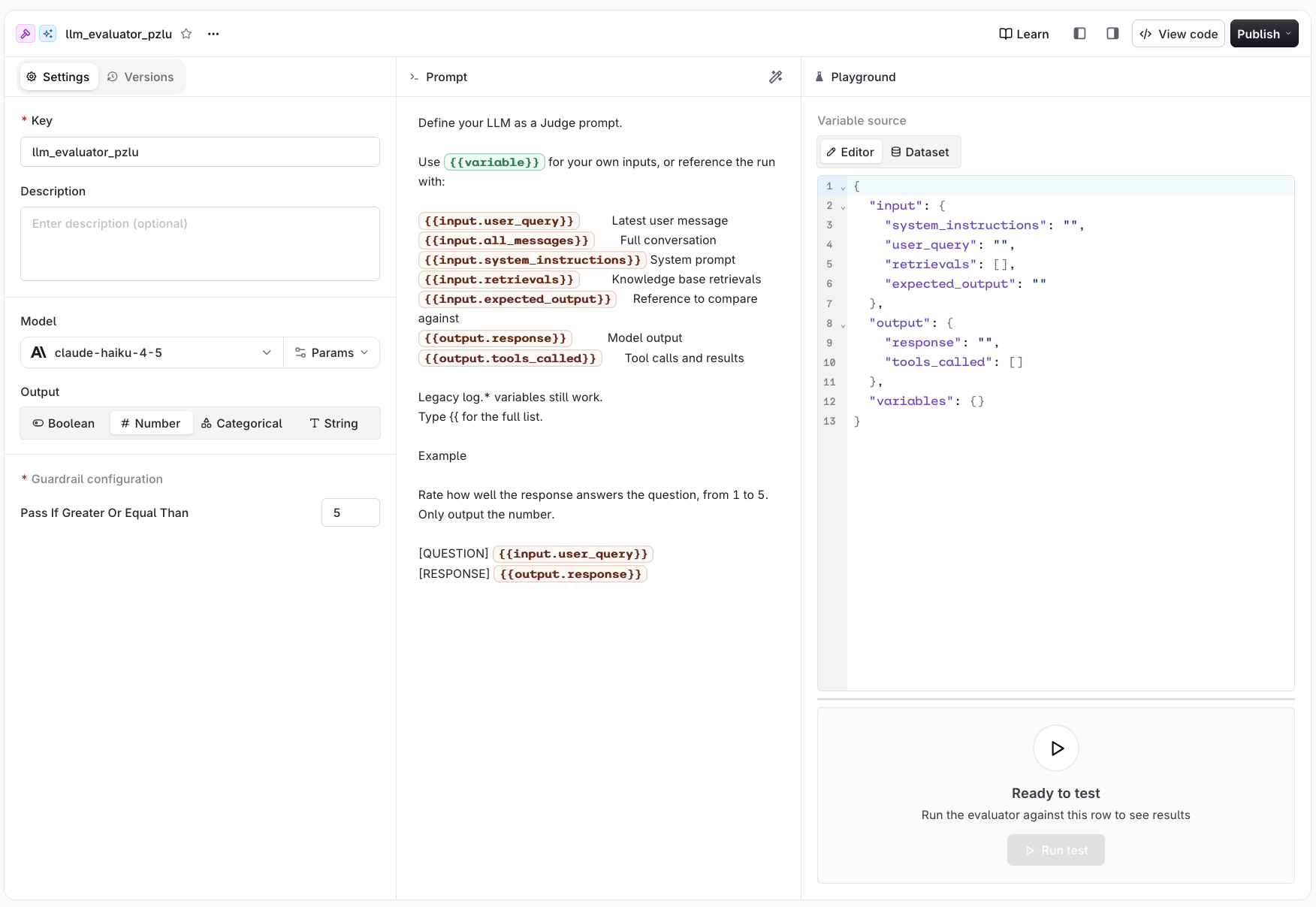This screenshot has height=907, width=1316.
Task: Click the {{output.tools_called}} variable tag
Action: coord(510,358)
